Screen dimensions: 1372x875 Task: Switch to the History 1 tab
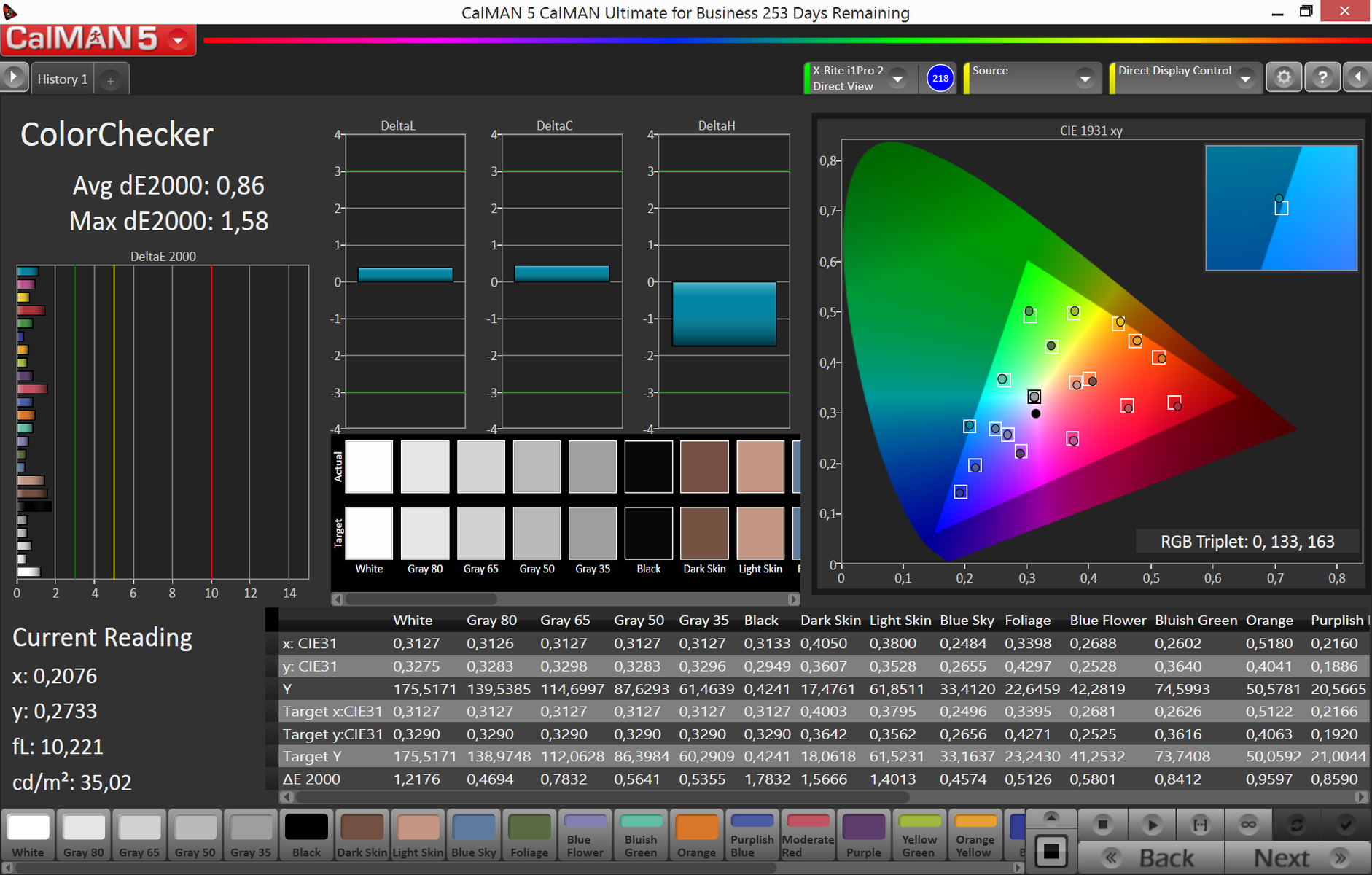tap(63, 79)
